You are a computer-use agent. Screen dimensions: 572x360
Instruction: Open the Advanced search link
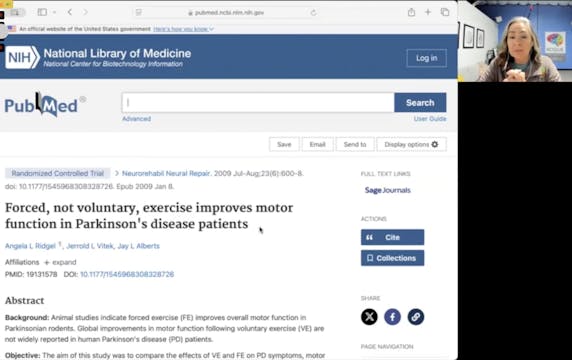136,119
